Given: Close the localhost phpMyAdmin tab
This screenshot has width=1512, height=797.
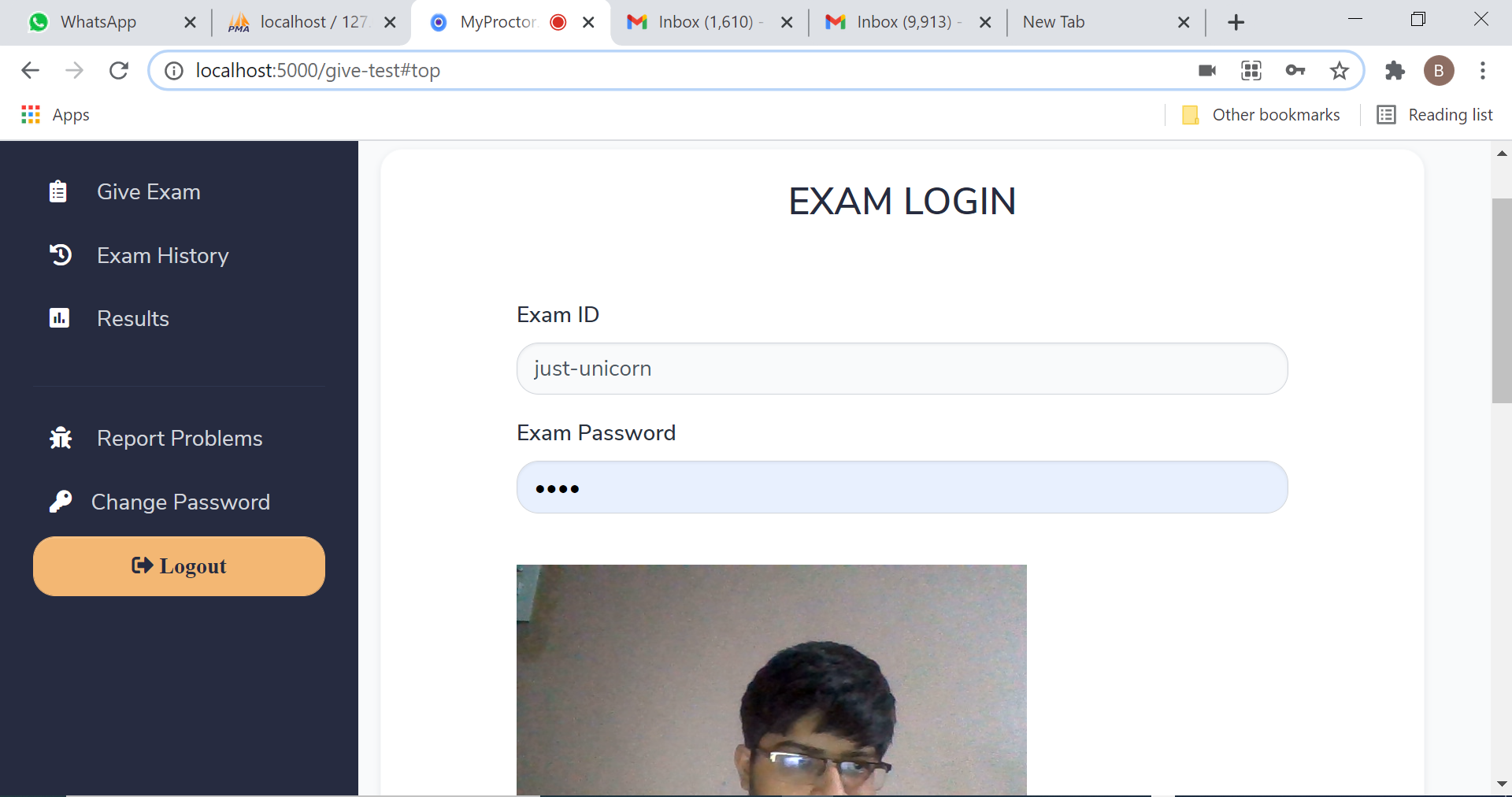Looking at the screenshot, I should pyautogui.click(x=390, y=22).
